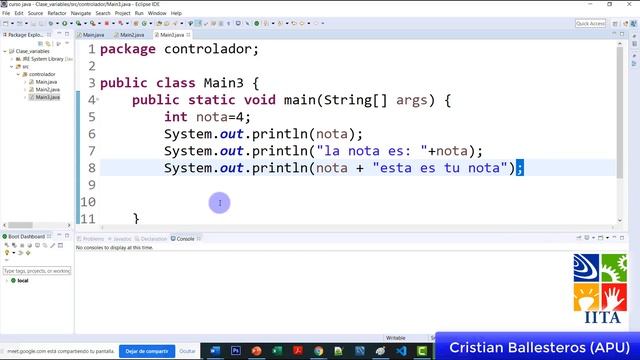Click the red Stop square icon in toolbar
This screenshot has height=360, width=640.
[107, 23]
